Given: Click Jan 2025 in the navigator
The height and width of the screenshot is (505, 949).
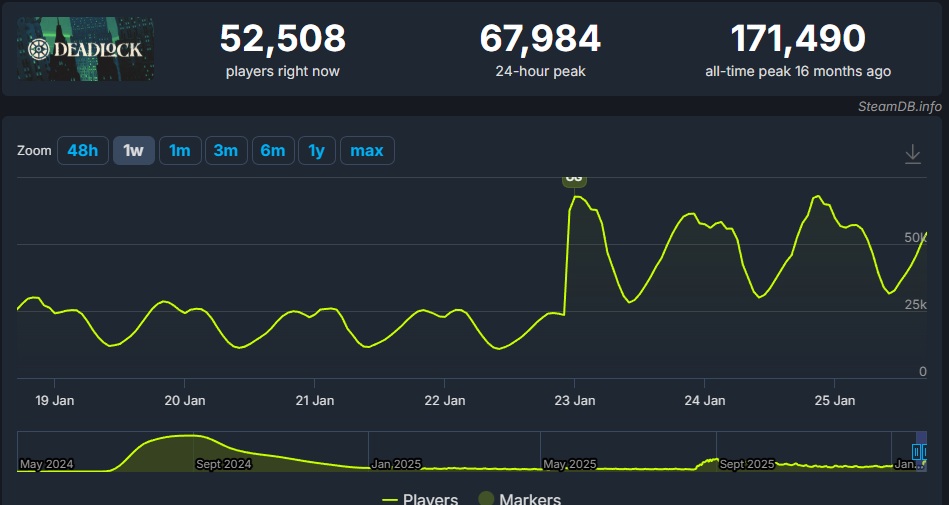Looking at the screenshot, I should point(396,464).
